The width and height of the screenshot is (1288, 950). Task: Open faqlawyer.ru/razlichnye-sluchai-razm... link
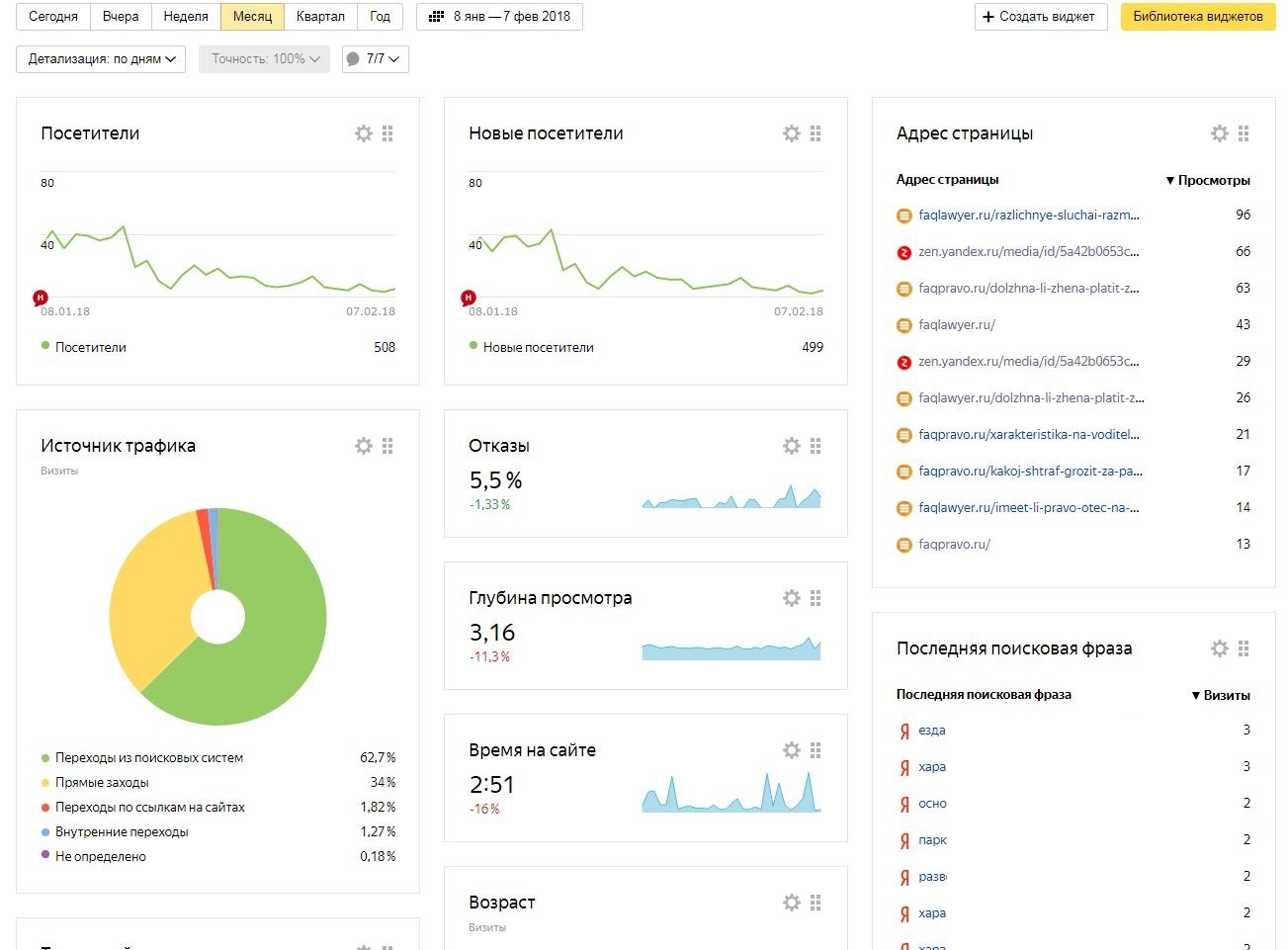(x=1029, y=216)
